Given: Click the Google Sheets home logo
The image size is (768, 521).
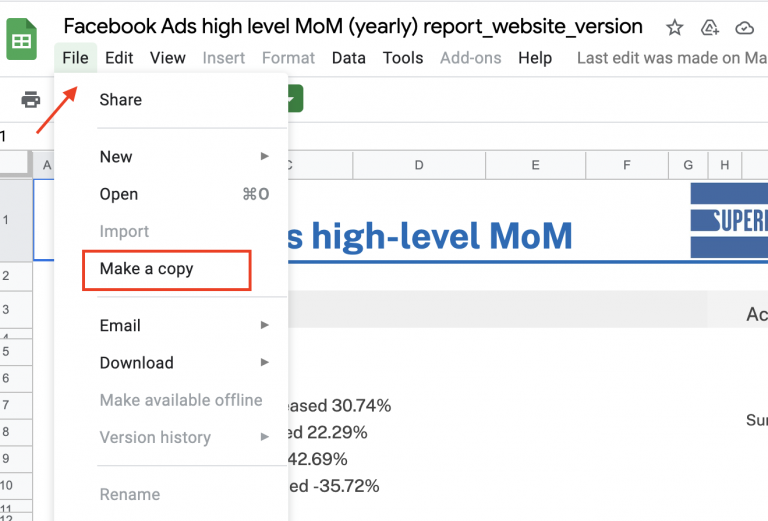Looking at the screenshot, I should (22, 43).
